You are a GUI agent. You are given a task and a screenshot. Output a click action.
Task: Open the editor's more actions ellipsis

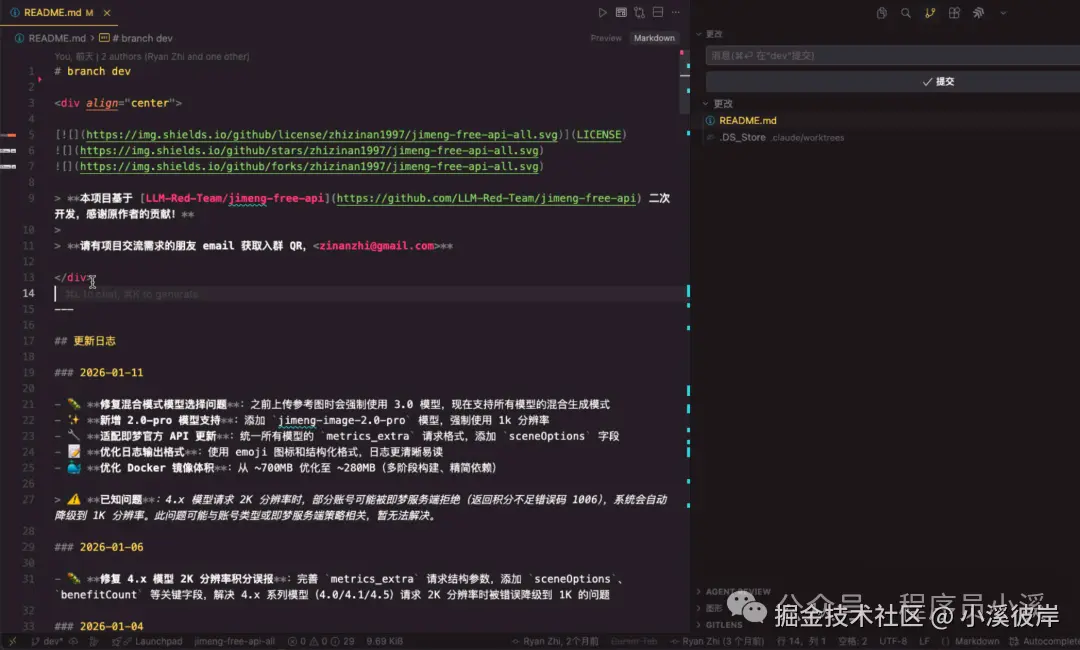(x=677, y=13)
